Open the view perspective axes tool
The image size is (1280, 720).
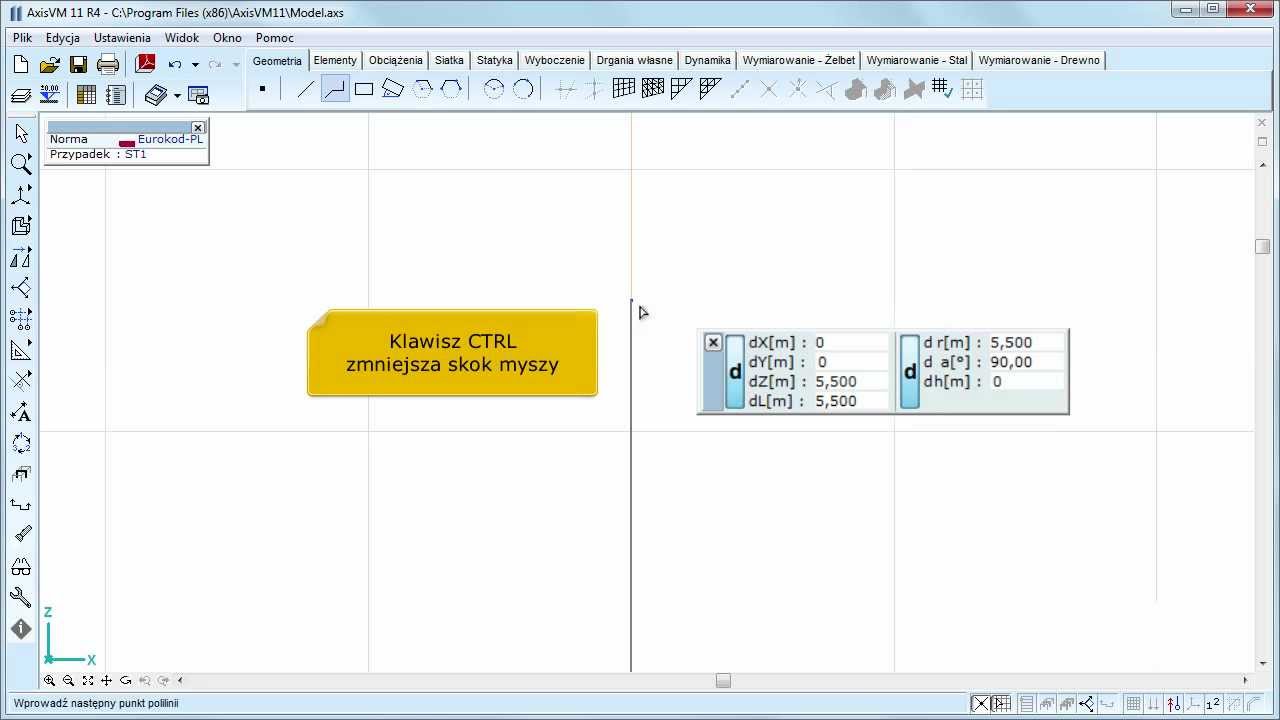pos(21,195)
